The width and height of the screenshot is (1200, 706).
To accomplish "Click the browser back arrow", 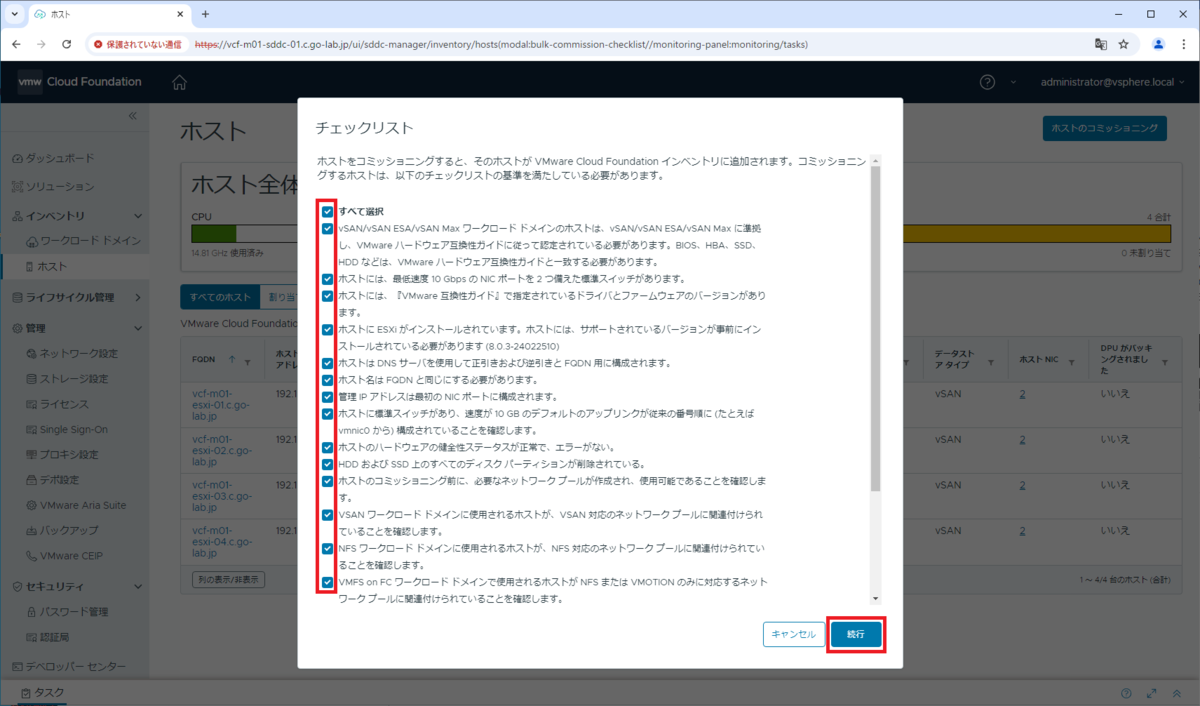I will click(x=16, y=44).
